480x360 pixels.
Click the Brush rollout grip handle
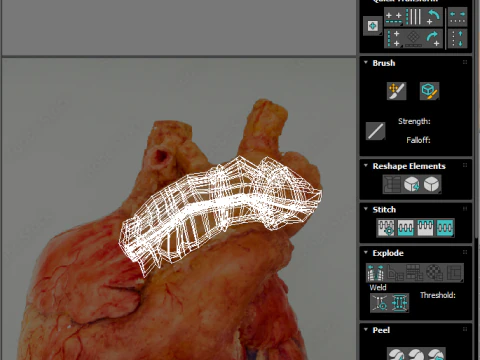(x=465, y=62)
